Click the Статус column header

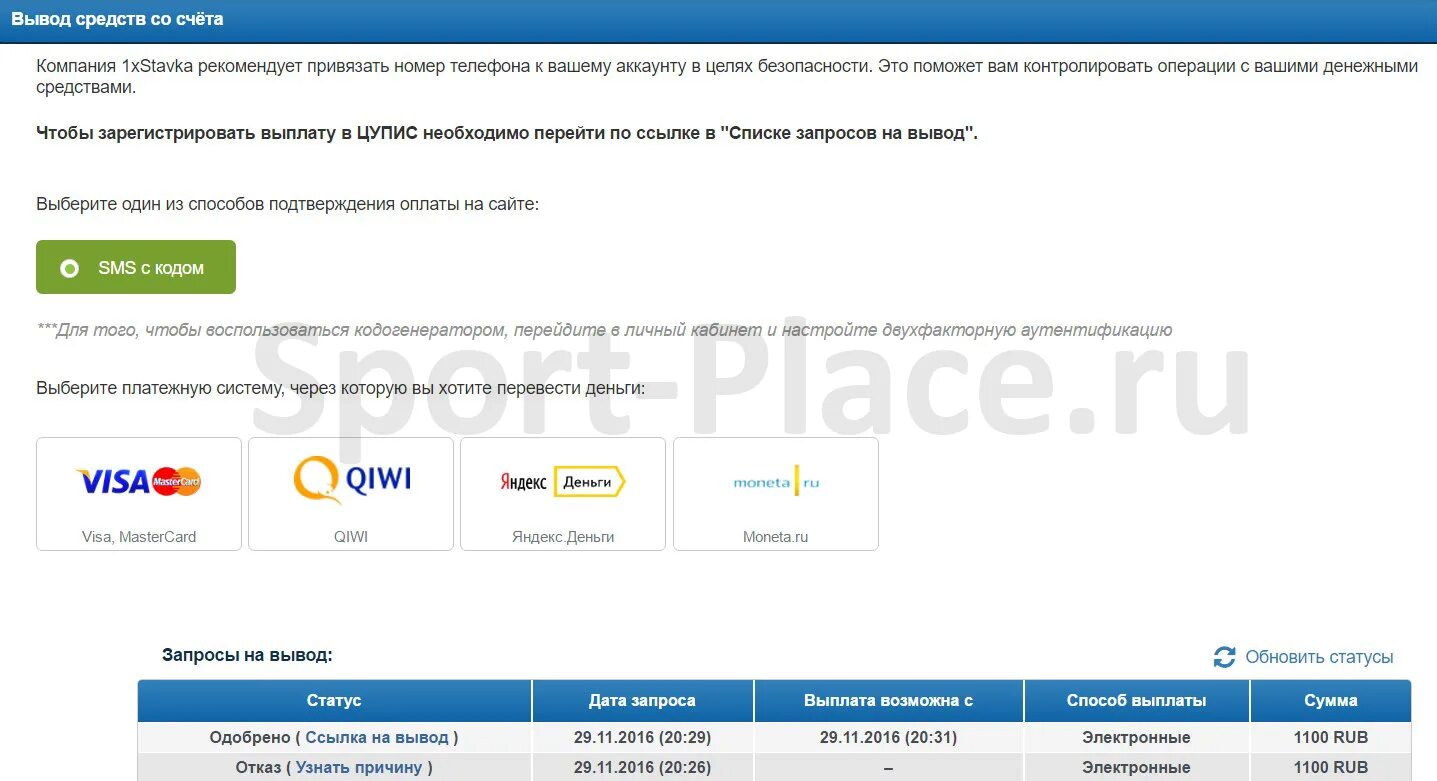[334, 700]
